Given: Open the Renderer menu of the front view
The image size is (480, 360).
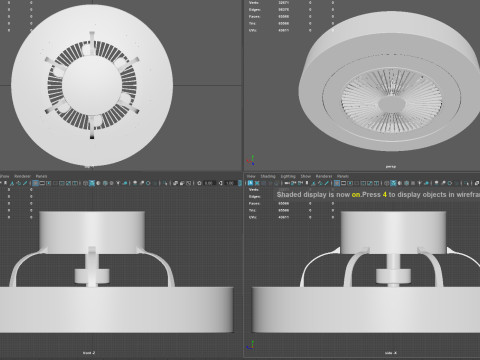Looking at the screenshot, I should tap(23, 176).
